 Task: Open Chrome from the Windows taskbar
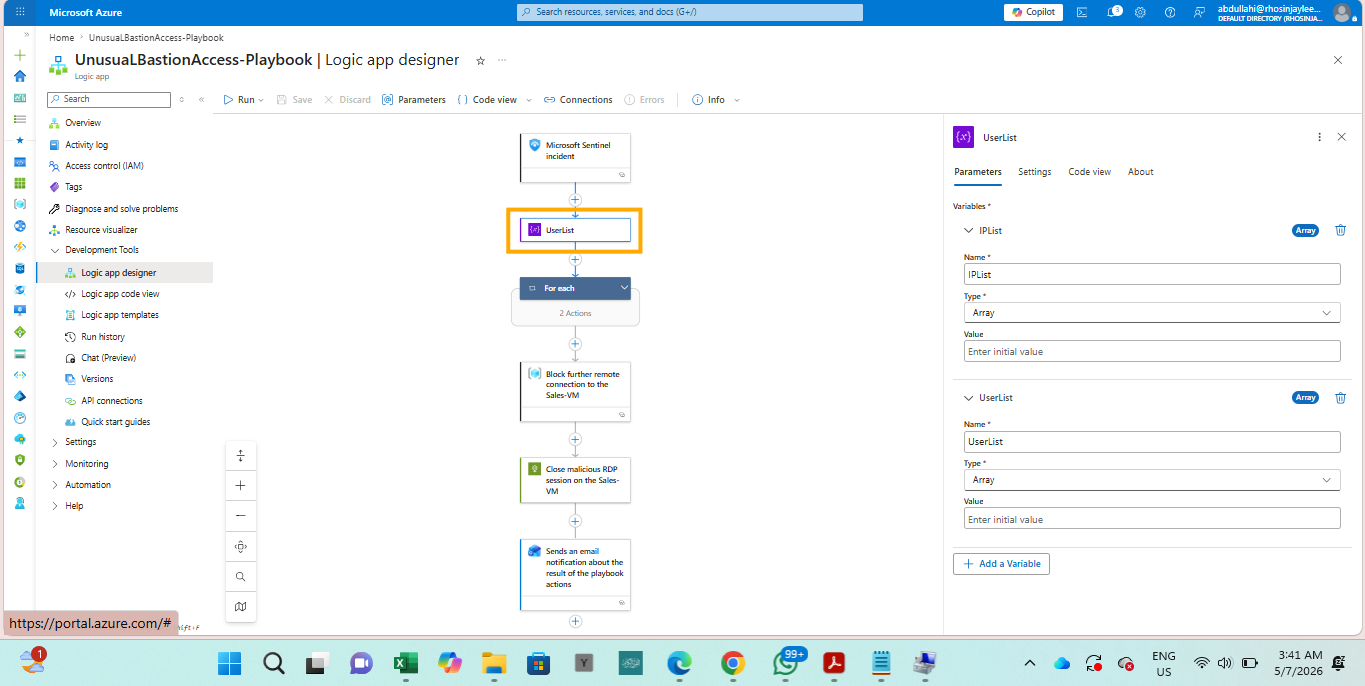click(x=733, y=663)
